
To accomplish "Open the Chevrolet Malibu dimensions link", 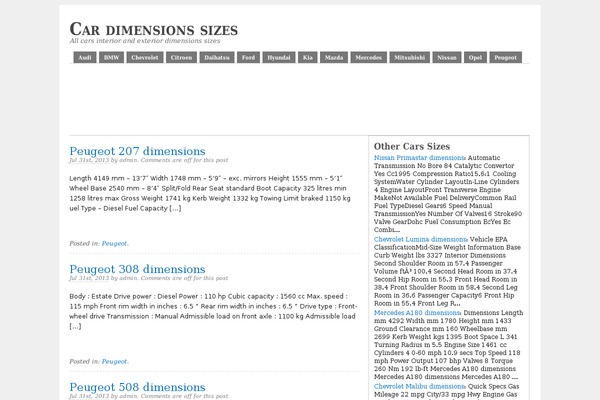I will tap(419, 386).
